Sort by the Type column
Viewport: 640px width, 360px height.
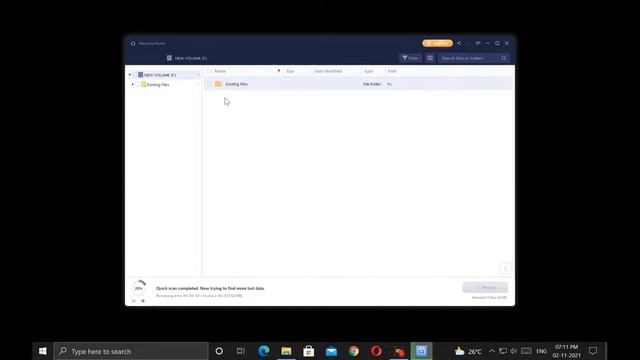coord(369,71)
